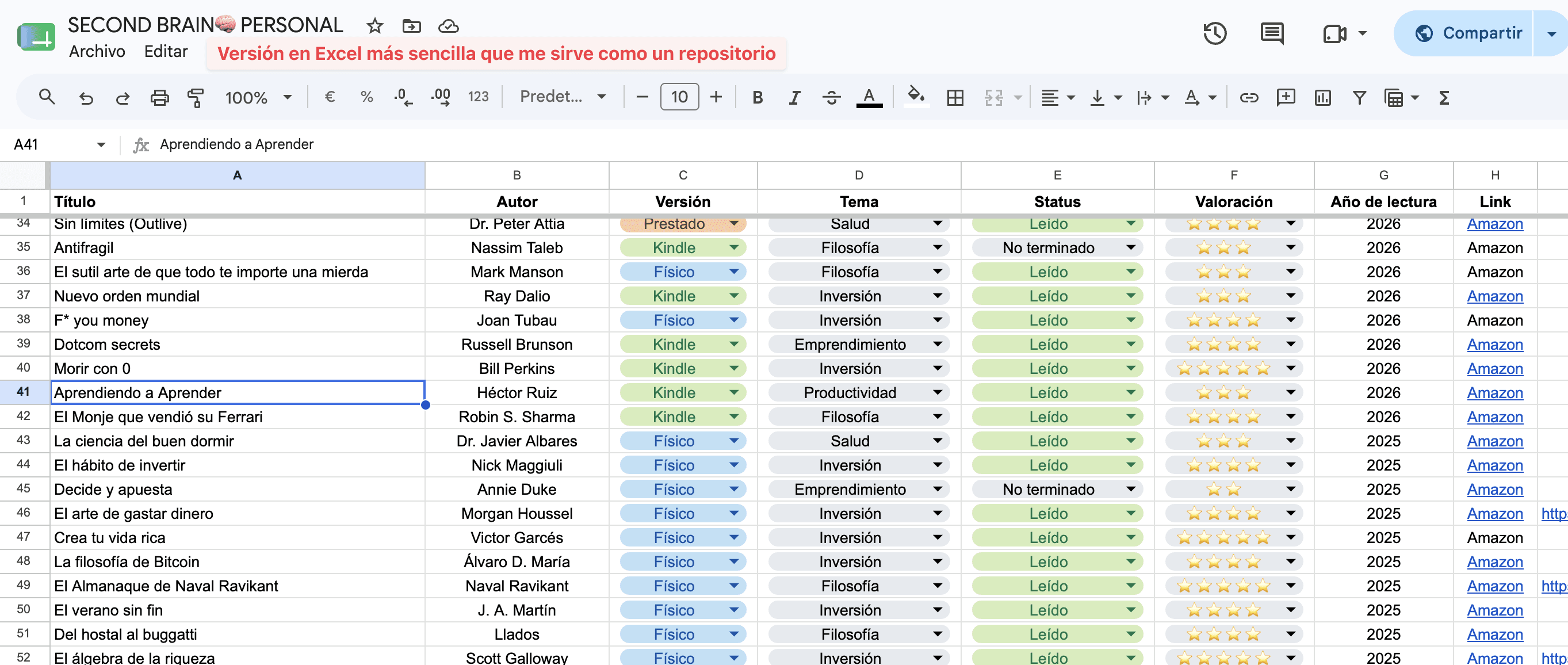Screen dimensions: 1568x665
Task: Open the Editar menu
Action: click(166, 52)
